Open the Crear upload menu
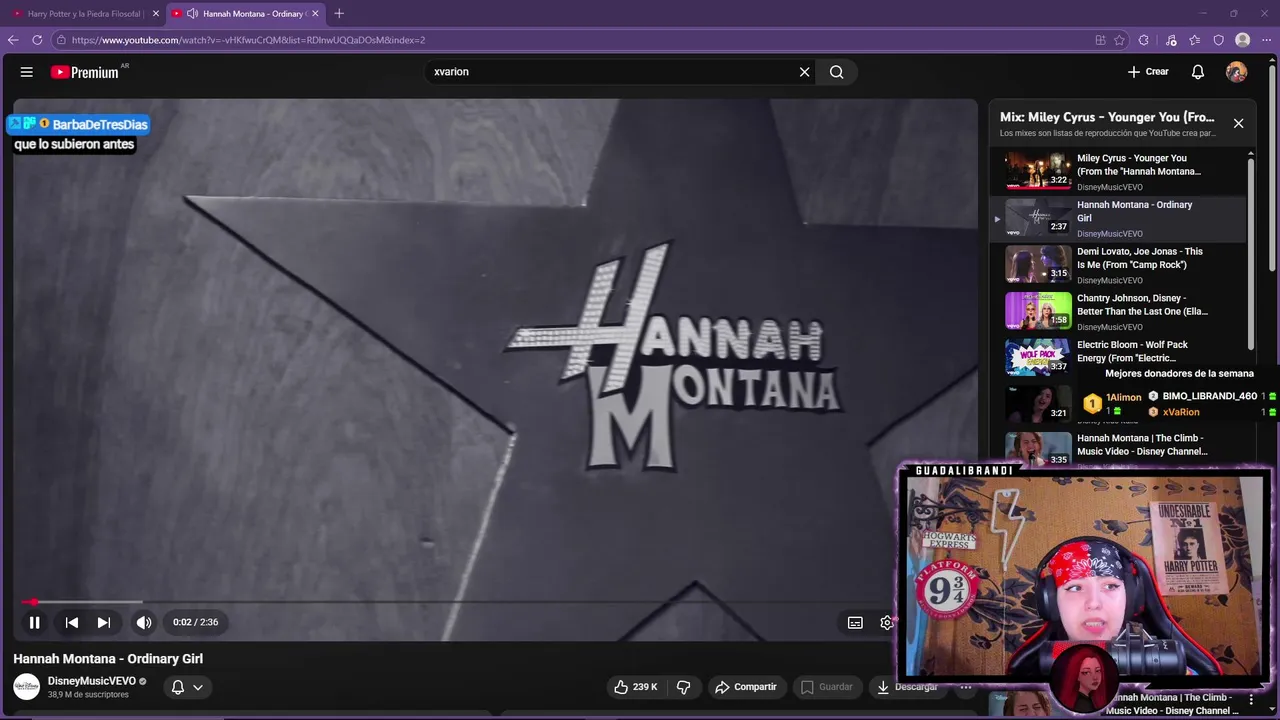Viewport: 1280px width, 720px height. [1148, 72]
